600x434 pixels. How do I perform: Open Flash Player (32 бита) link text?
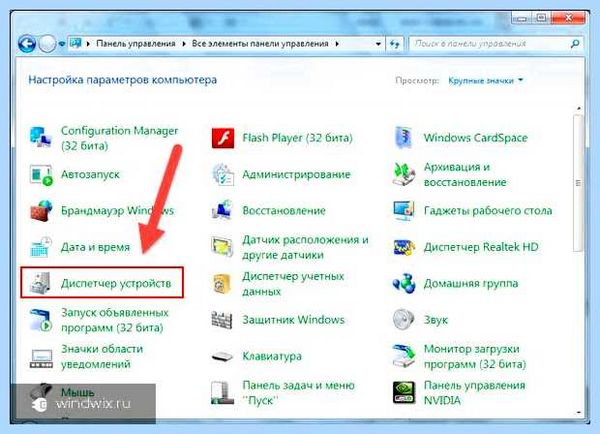point(297,138)
